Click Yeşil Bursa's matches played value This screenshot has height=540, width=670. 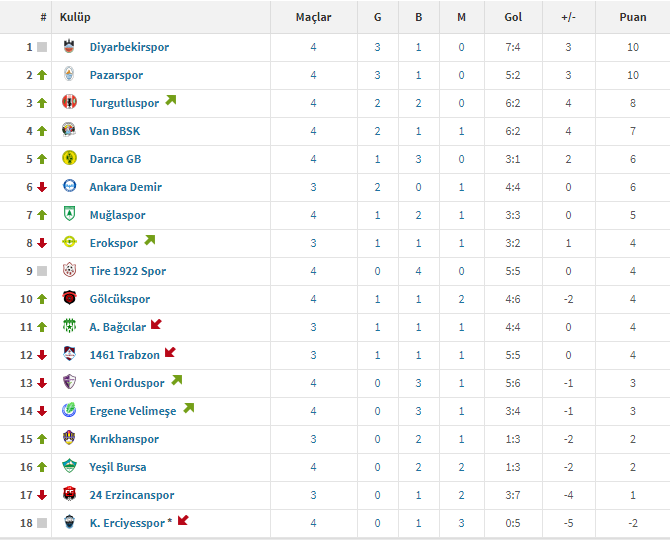[314, 467]
